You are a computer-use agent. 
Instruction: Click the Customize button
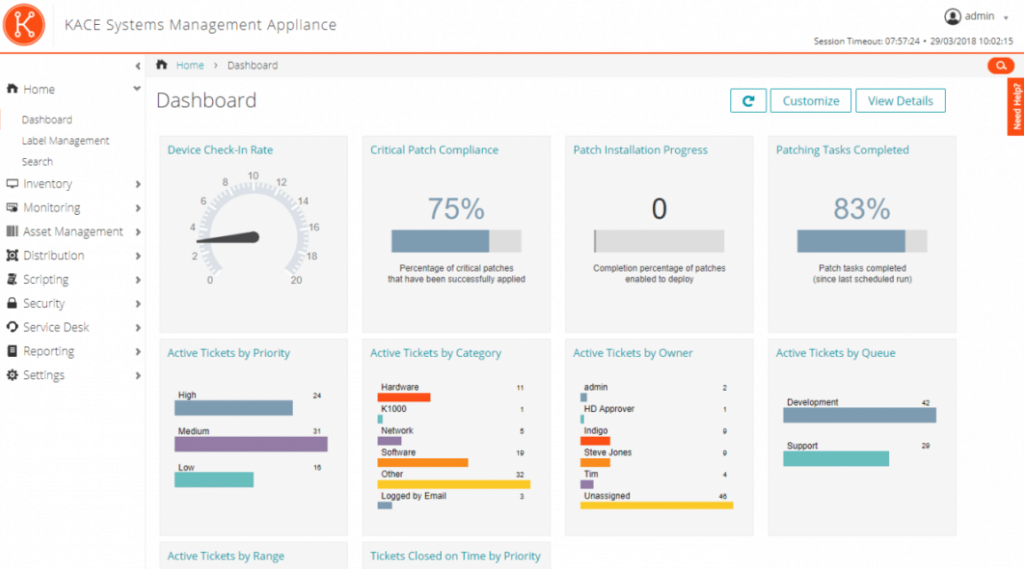(x=810, y=101)
